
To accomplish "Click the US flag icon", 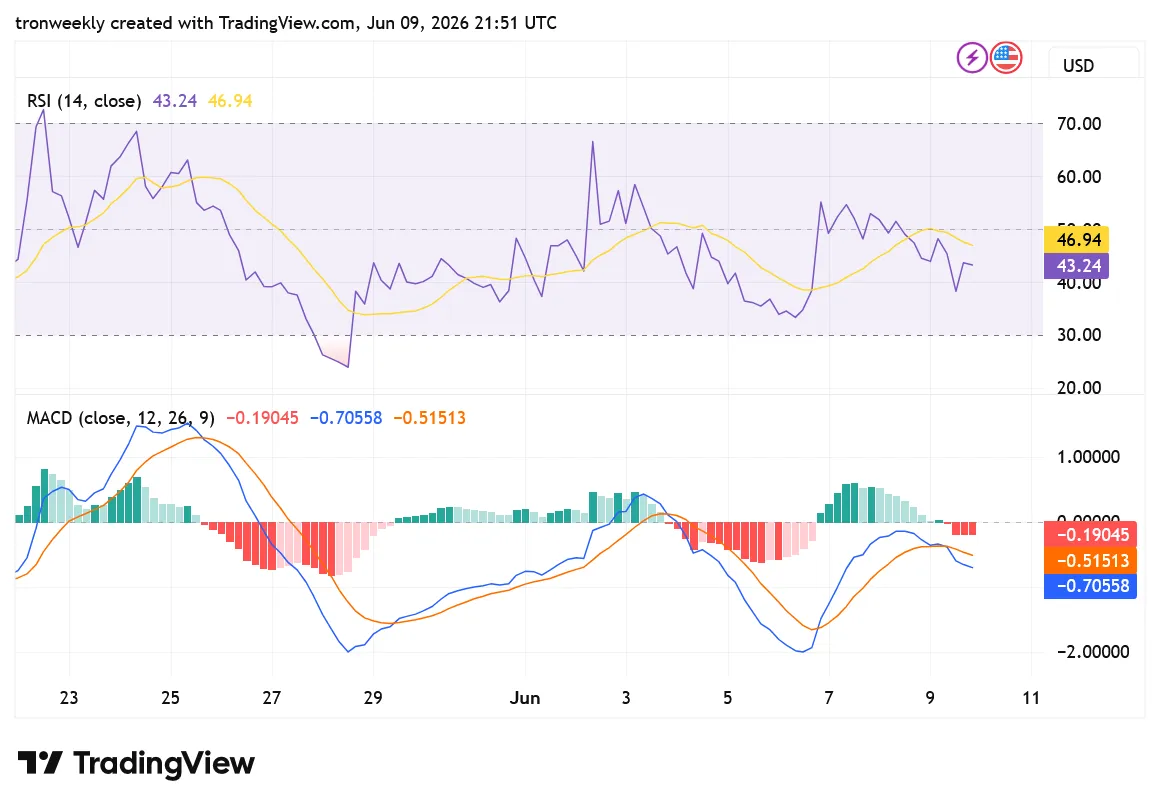I will tap(1006, 58).
